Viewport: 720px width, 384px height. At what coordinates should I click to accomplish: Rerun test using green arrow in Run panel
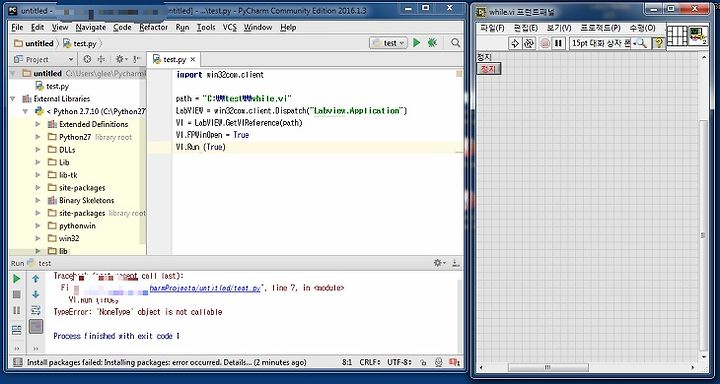pyautogui.click(x=17, y=279)
